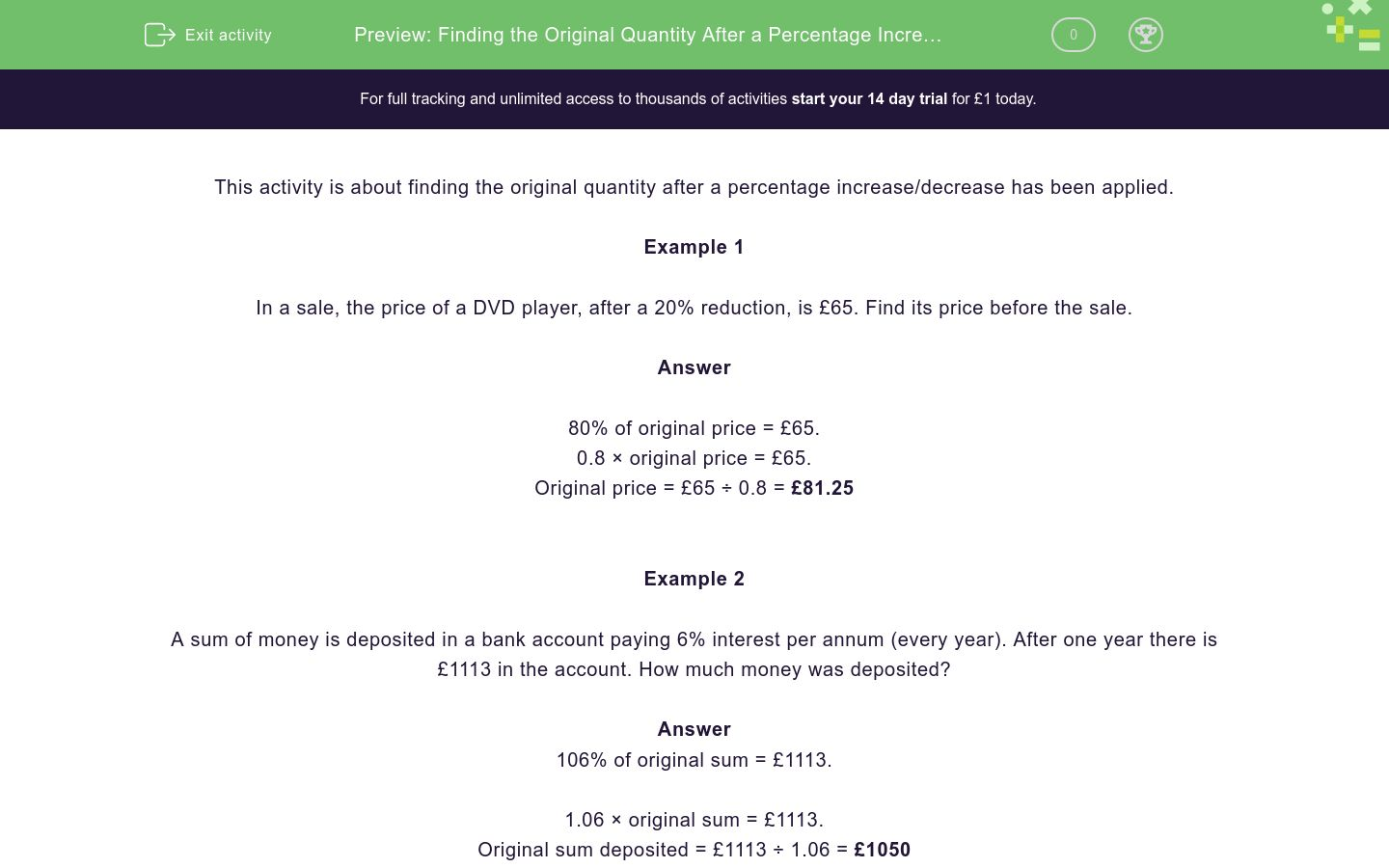Viewport: 1389px width, 868px height.
Task: Click the score counter showing 0
Action: [1073, 35]
